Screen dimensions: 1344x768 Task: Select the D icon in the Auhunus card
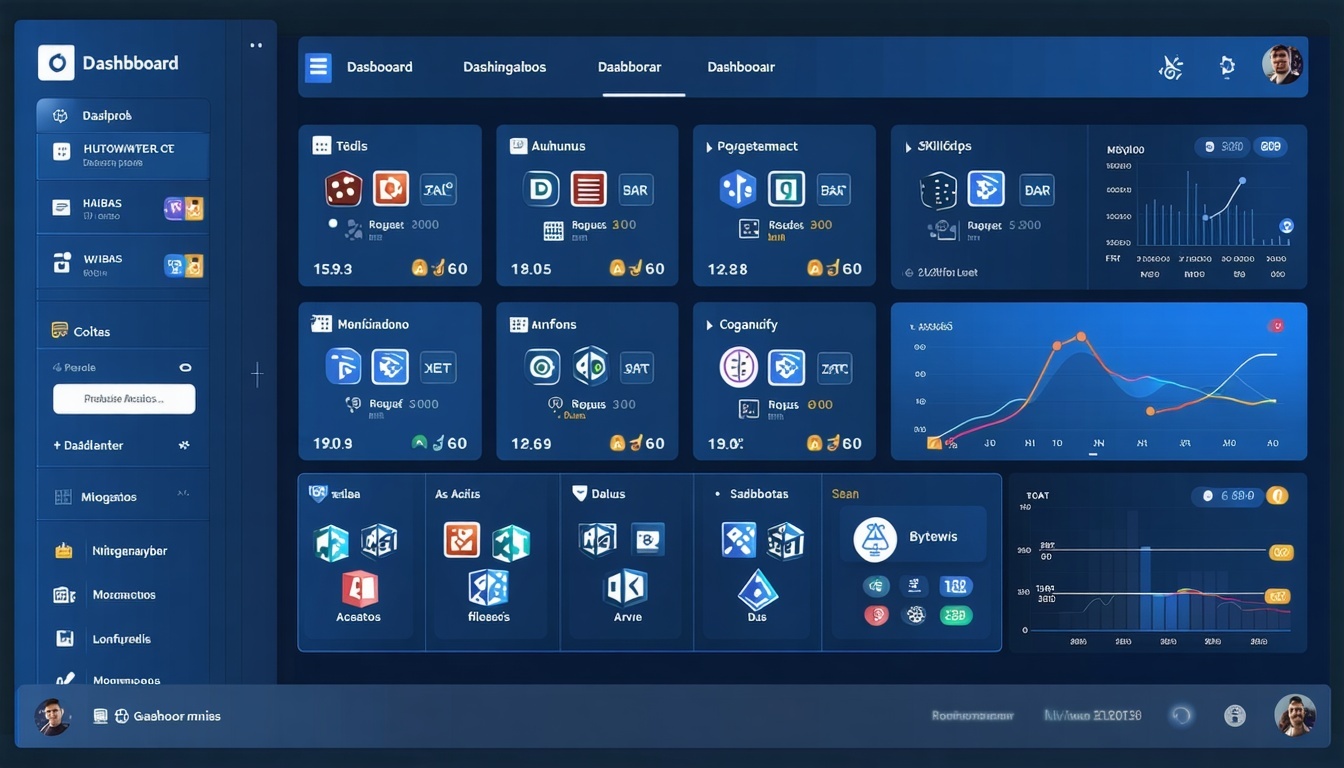point(541,188)
